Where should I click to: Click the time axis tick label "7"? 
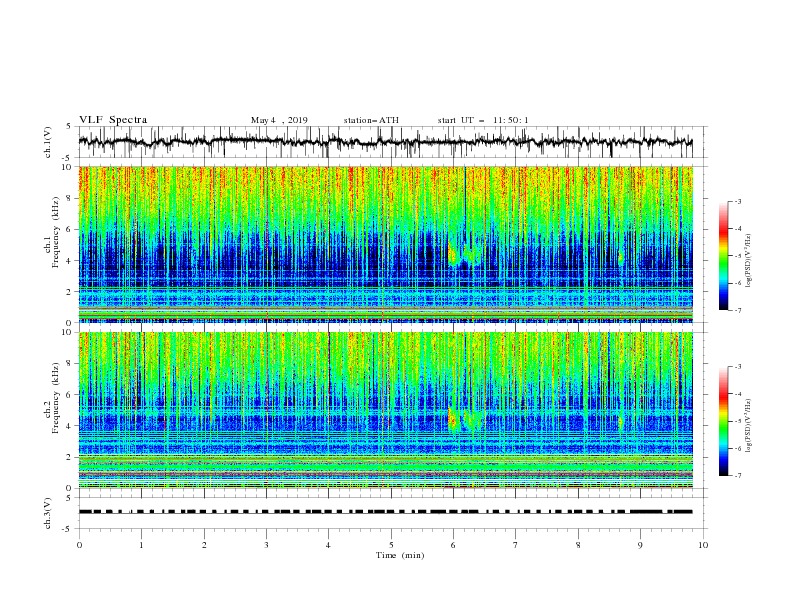516,545
